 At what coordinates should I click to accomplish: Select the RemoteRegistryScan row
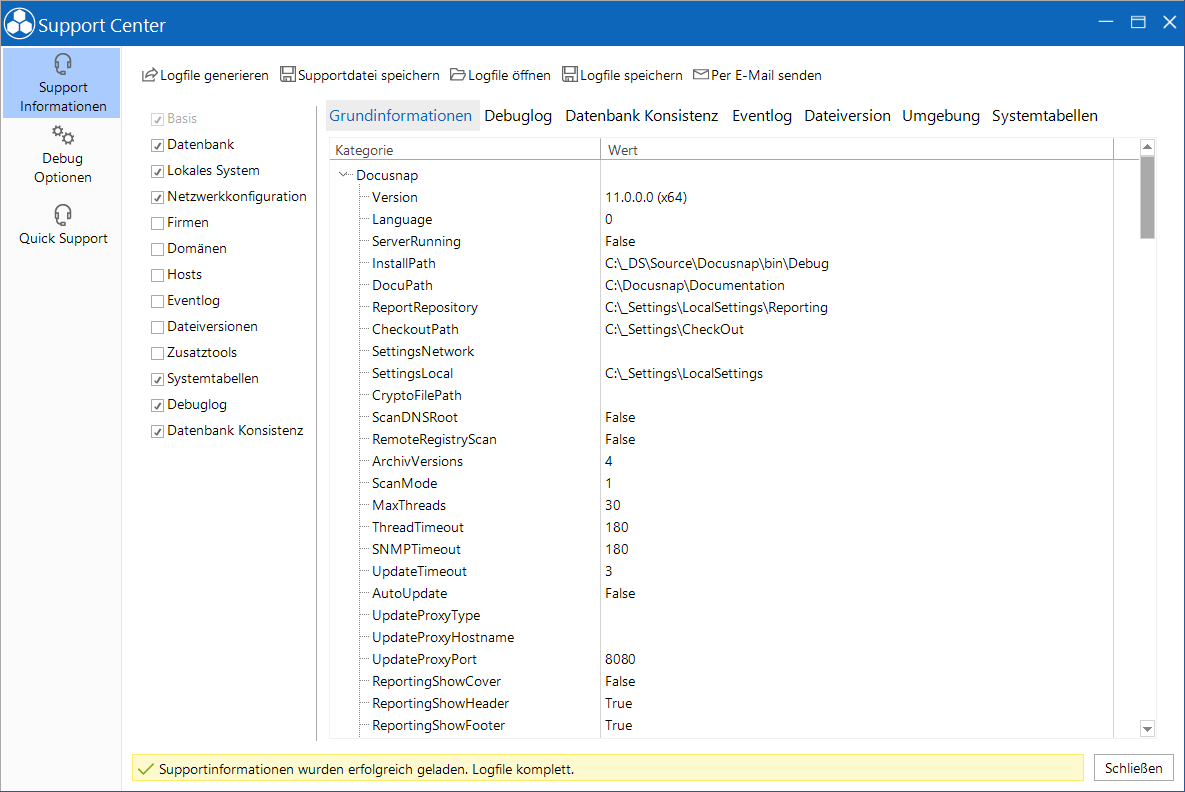point(722,439)
